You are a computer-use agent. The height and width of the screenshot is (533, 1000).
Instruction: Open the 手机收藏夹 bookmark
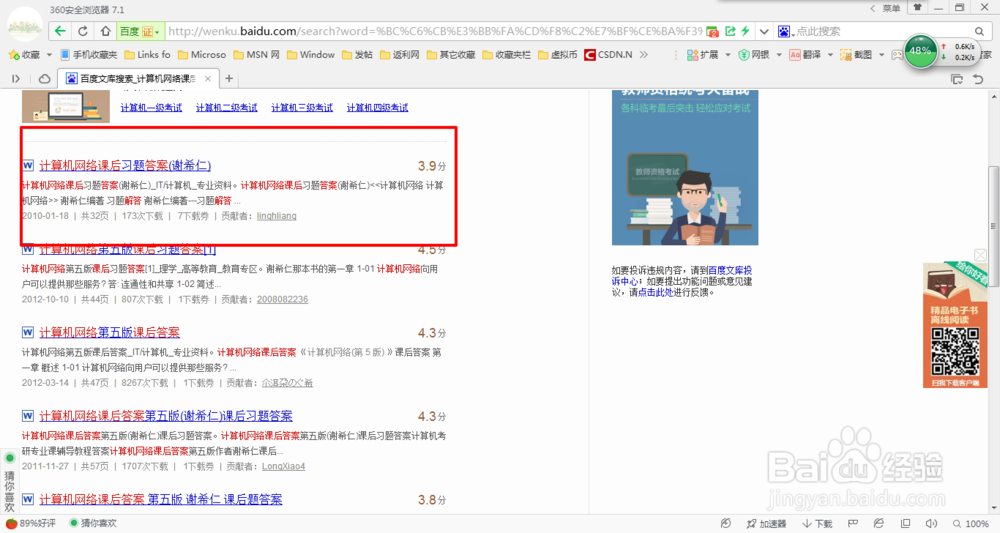click(89, 55)
